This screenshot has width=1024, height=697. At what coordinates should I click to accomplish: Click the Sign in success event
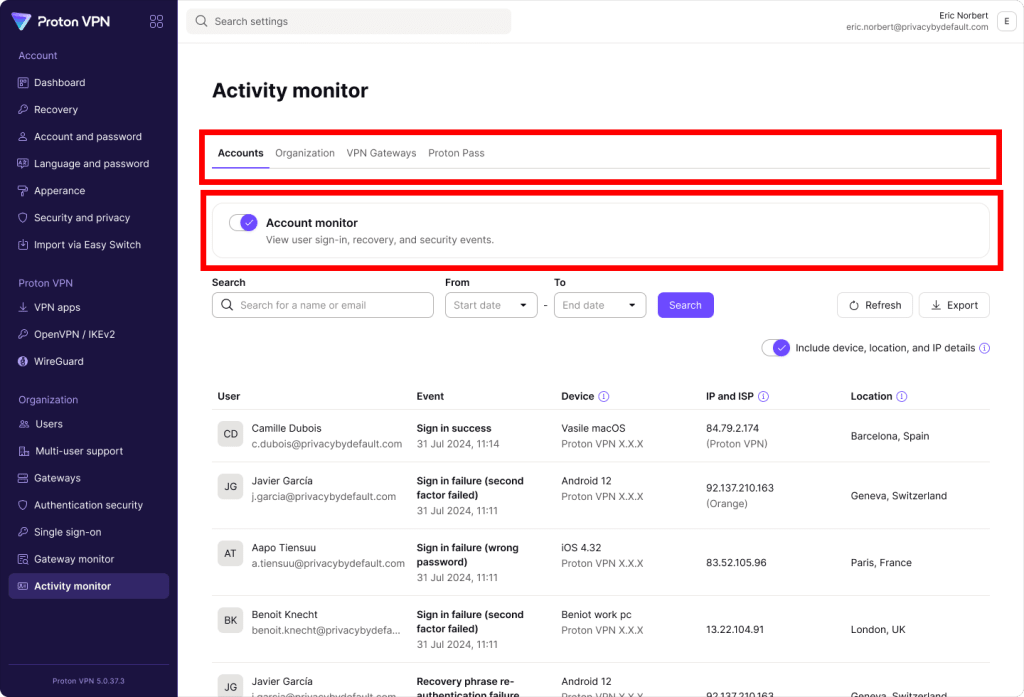(454, 429)
